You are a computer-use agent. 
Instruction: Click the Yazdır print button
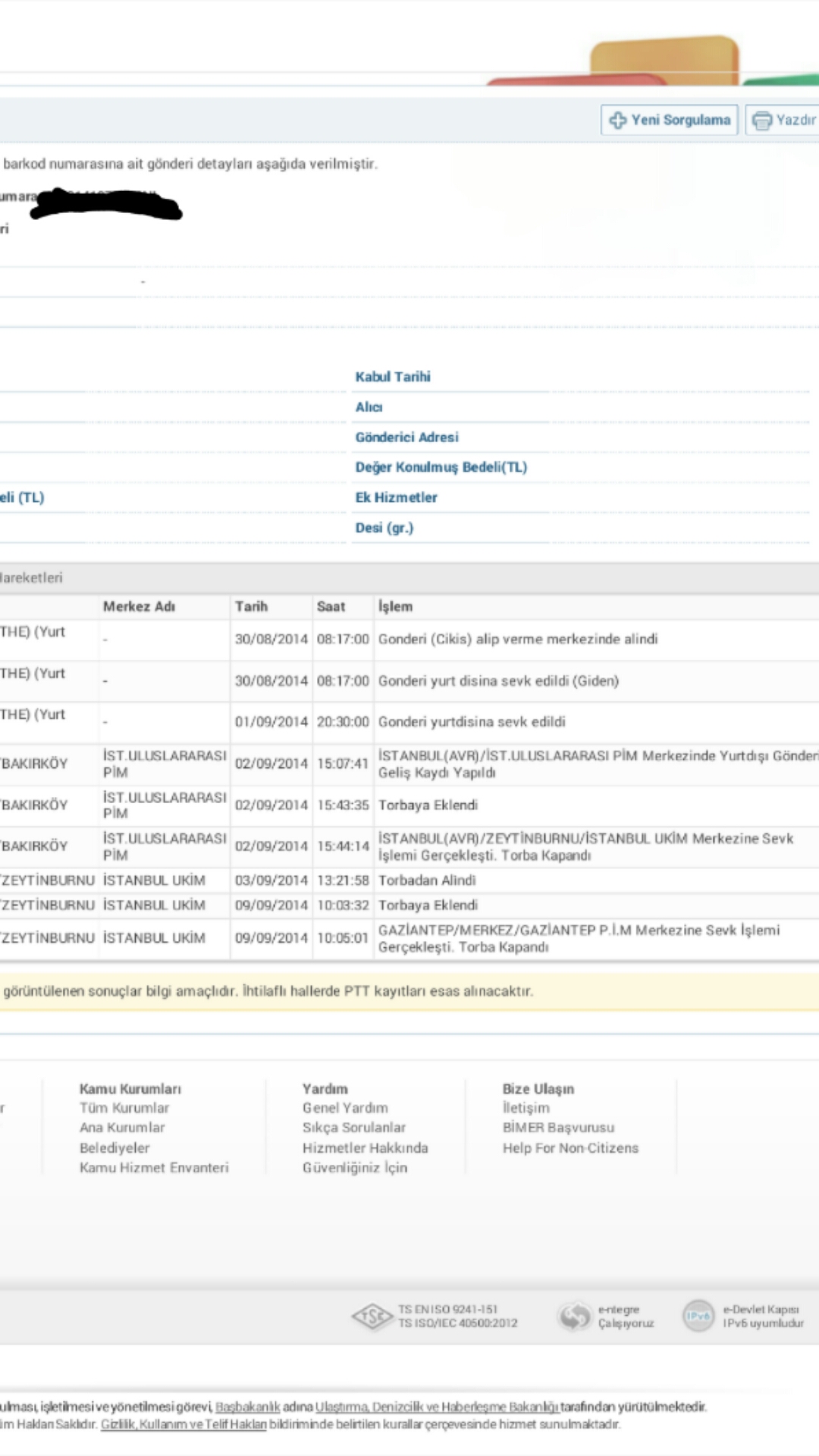[x=783, y=120]
